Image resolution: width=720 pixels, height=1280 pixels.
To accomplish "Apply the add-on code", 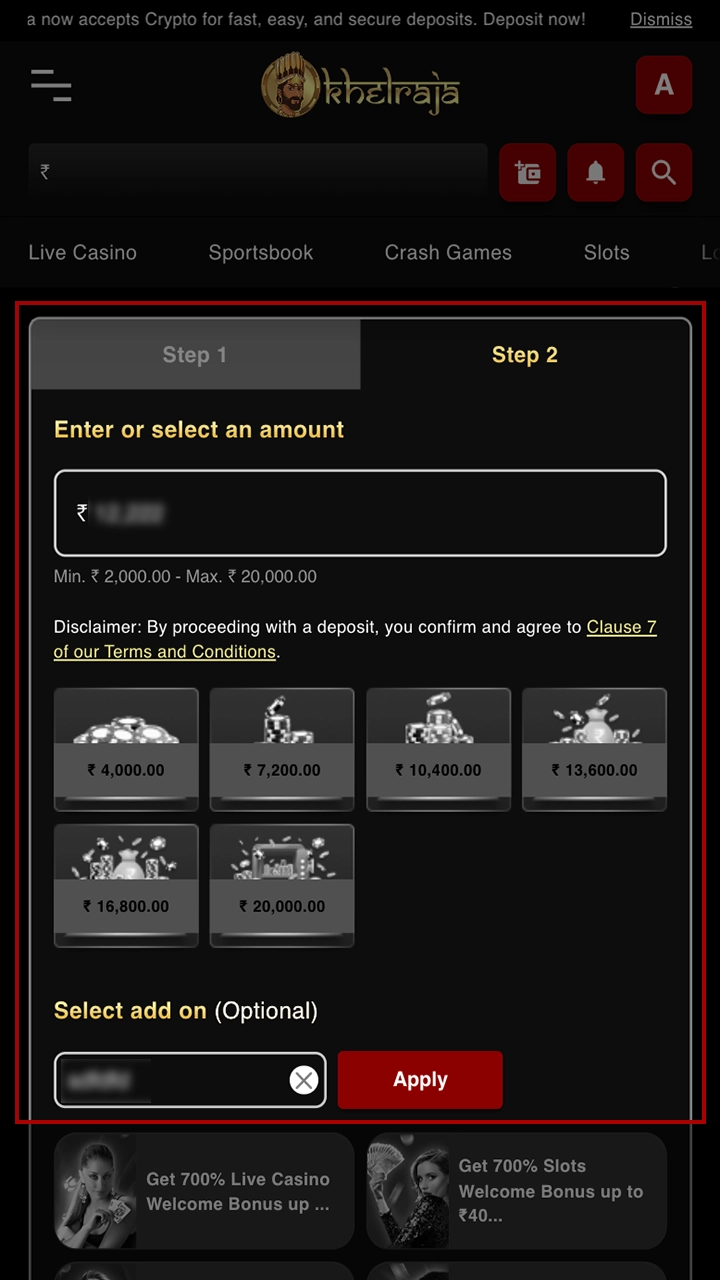I will [x=420, y=1080].
